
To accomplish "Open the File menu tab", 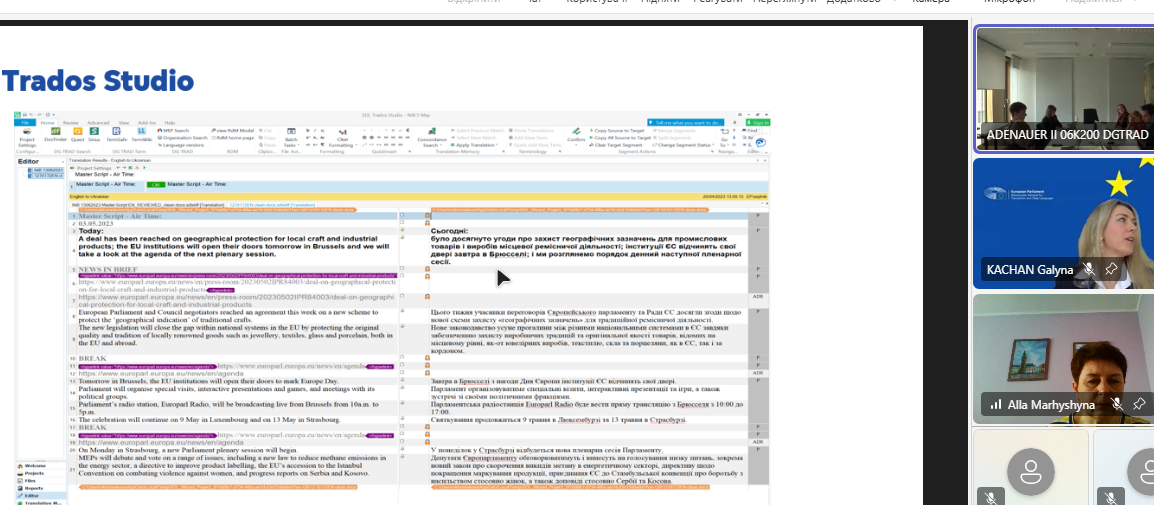I will [27, 123].
